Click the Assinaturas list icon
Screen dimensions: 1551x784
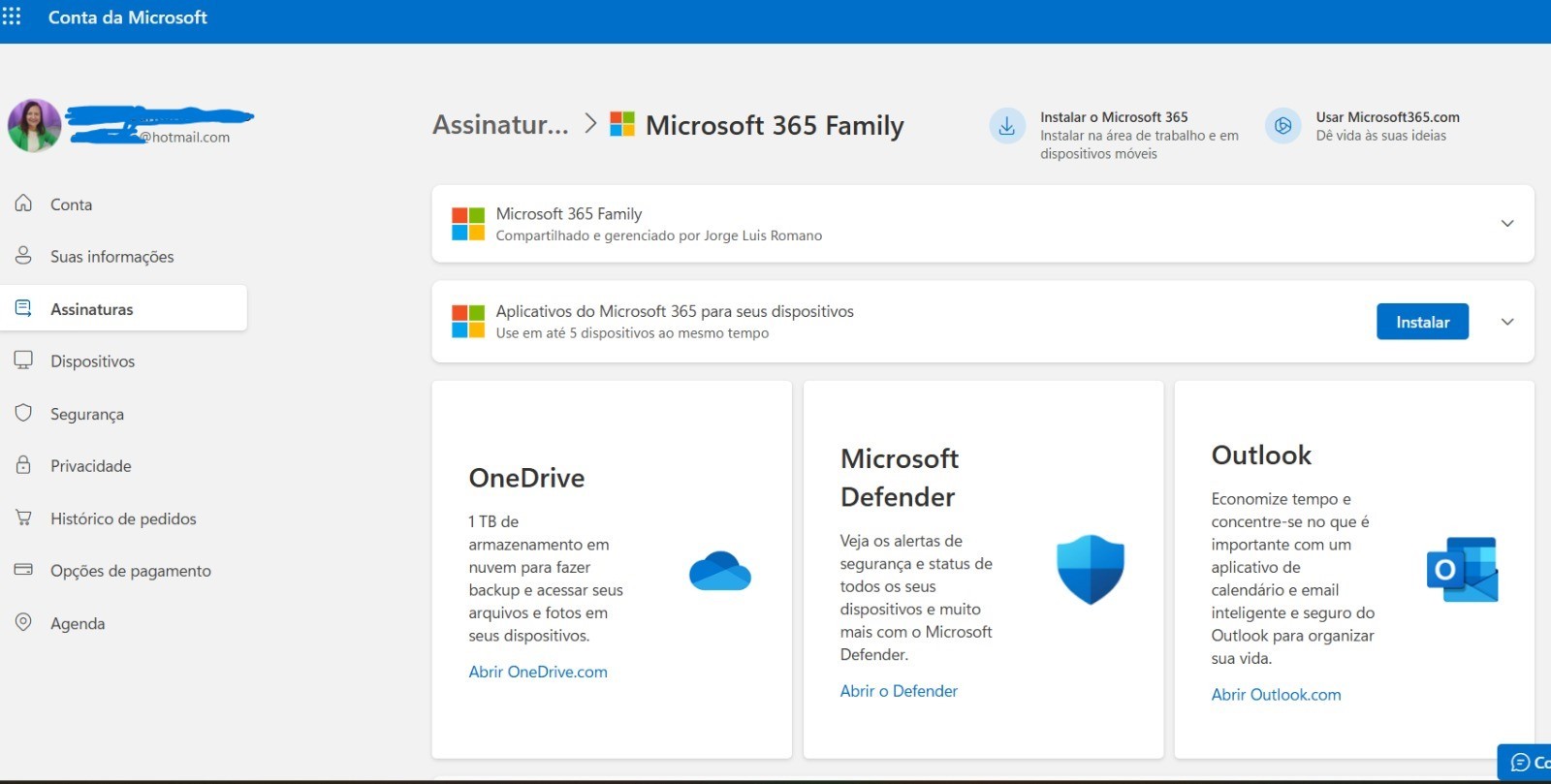(23, 308)
